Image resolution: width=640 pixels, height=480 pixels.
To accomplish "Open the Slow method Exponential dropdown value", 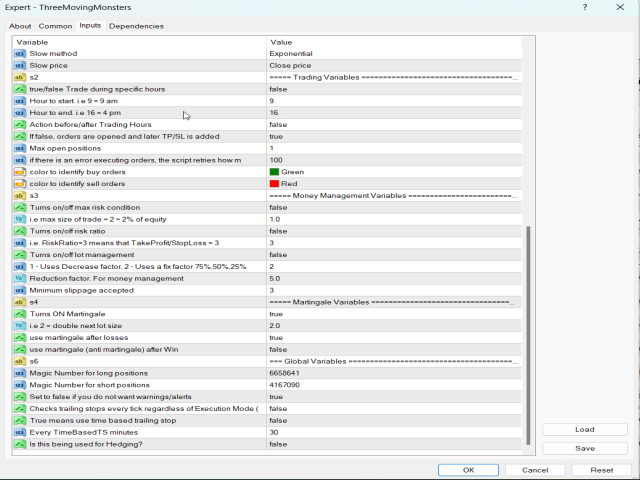I will coord(394,54).
